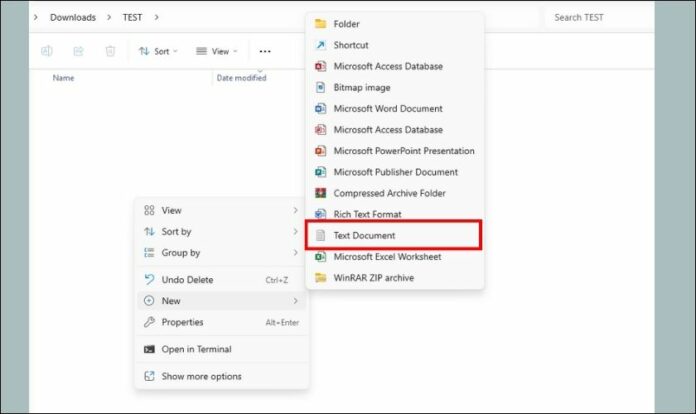Image resolution: width=696 pixels, height=414 pixels.
Task: Click the WinRAR ZIP archive icon
Action: pos(320,278)
